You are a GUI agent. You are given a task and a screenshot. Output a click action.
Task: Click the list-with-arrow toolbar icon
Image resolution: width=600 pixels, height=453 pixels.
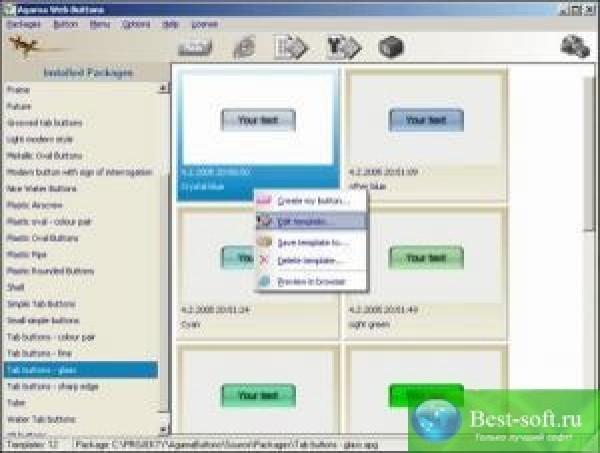[x=292, y=47]
